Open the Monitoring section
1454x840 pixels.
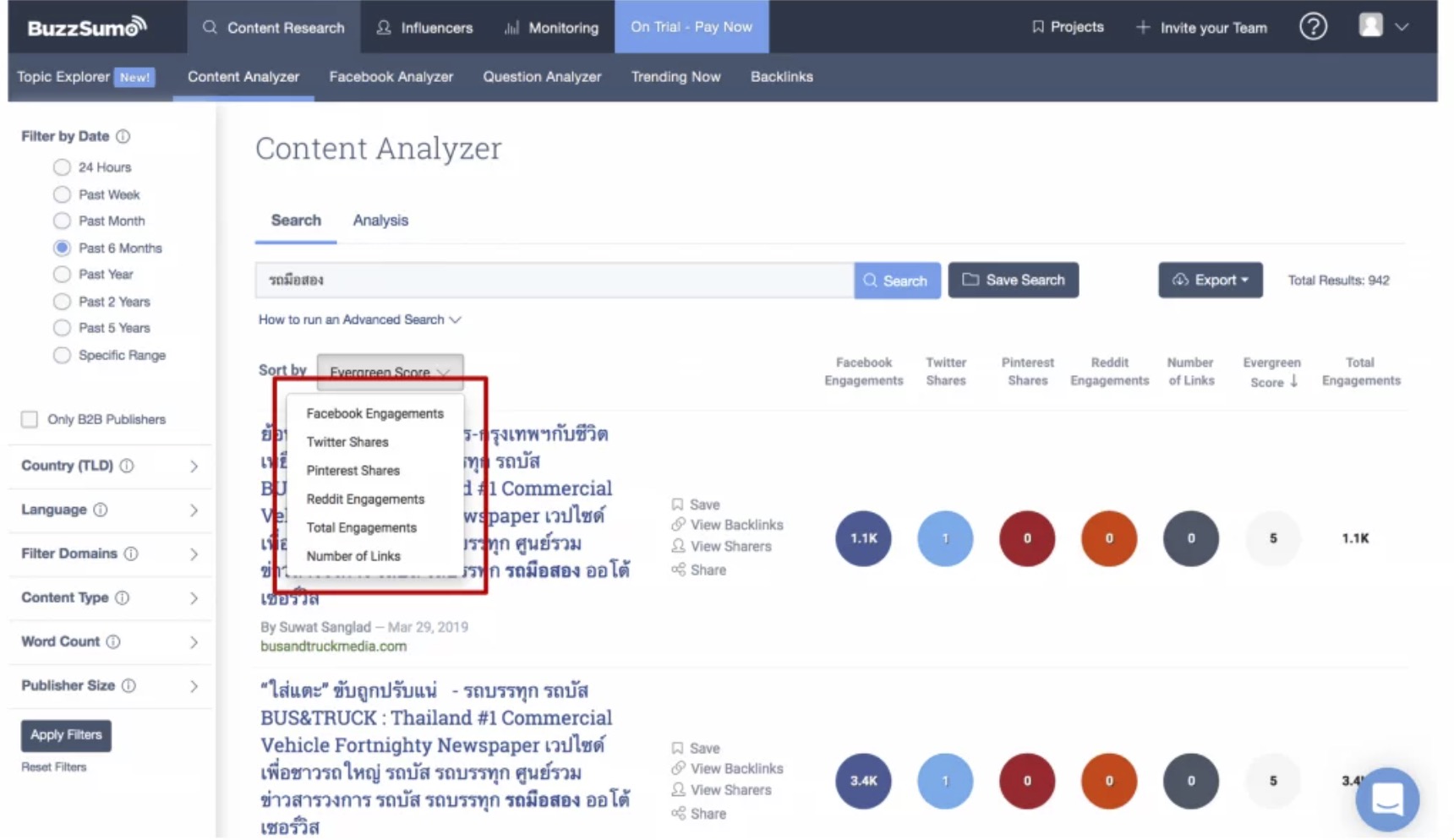(551, 27)
